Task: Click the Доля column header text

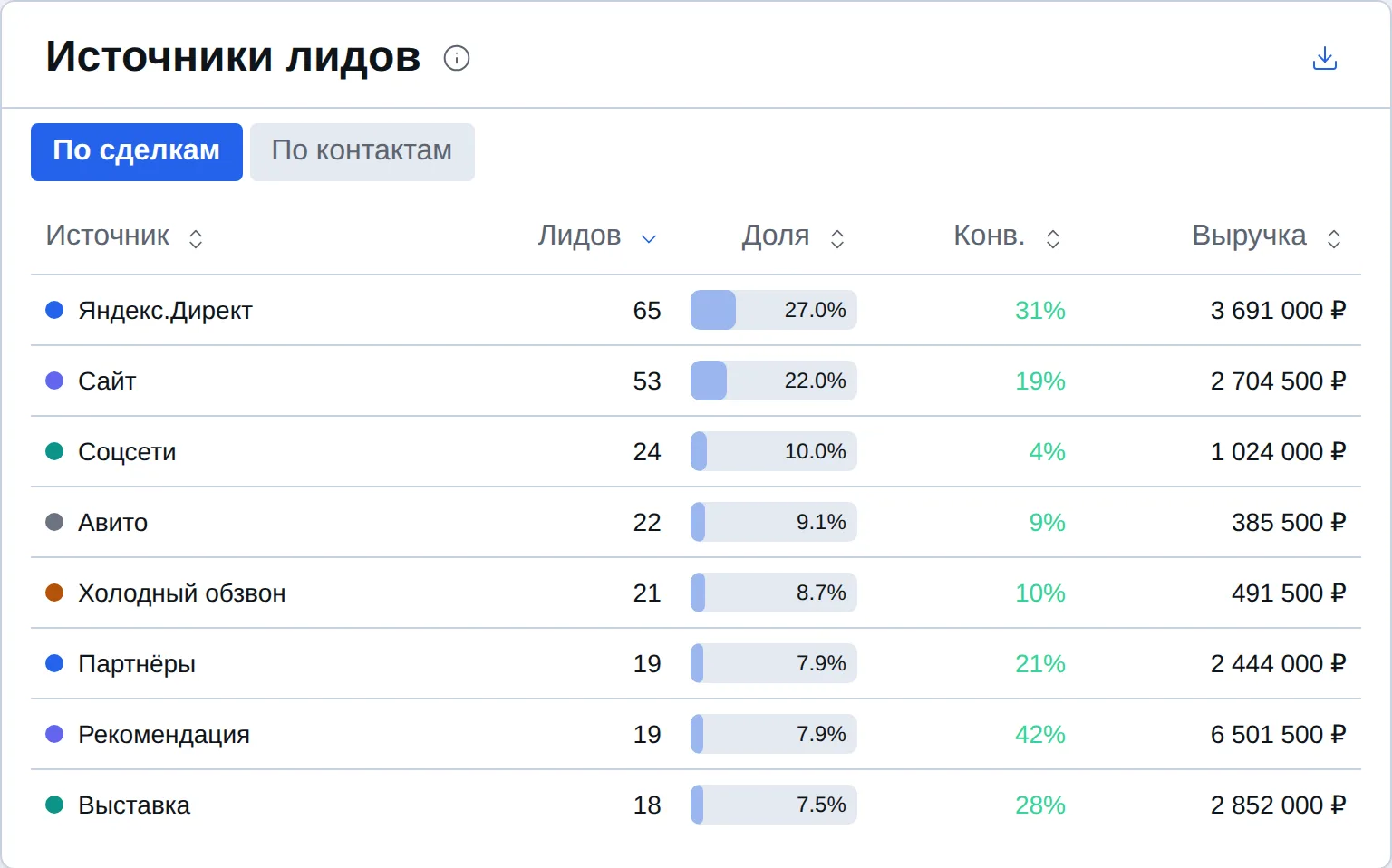Action: pos(776,236)
